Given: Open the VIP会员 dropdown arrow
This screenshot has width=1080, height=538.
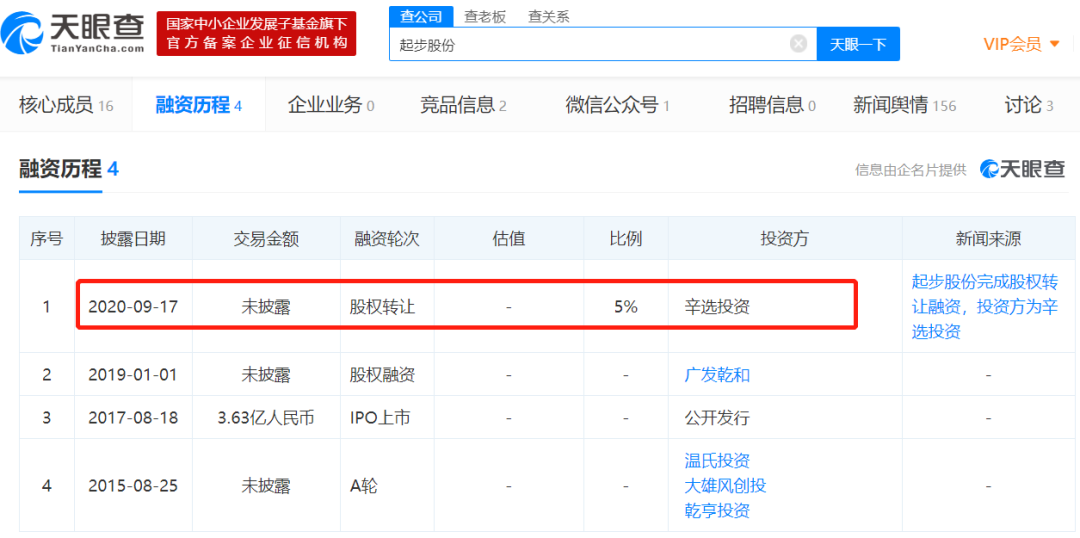Looking at the screenshot, I should [1055, 45].
